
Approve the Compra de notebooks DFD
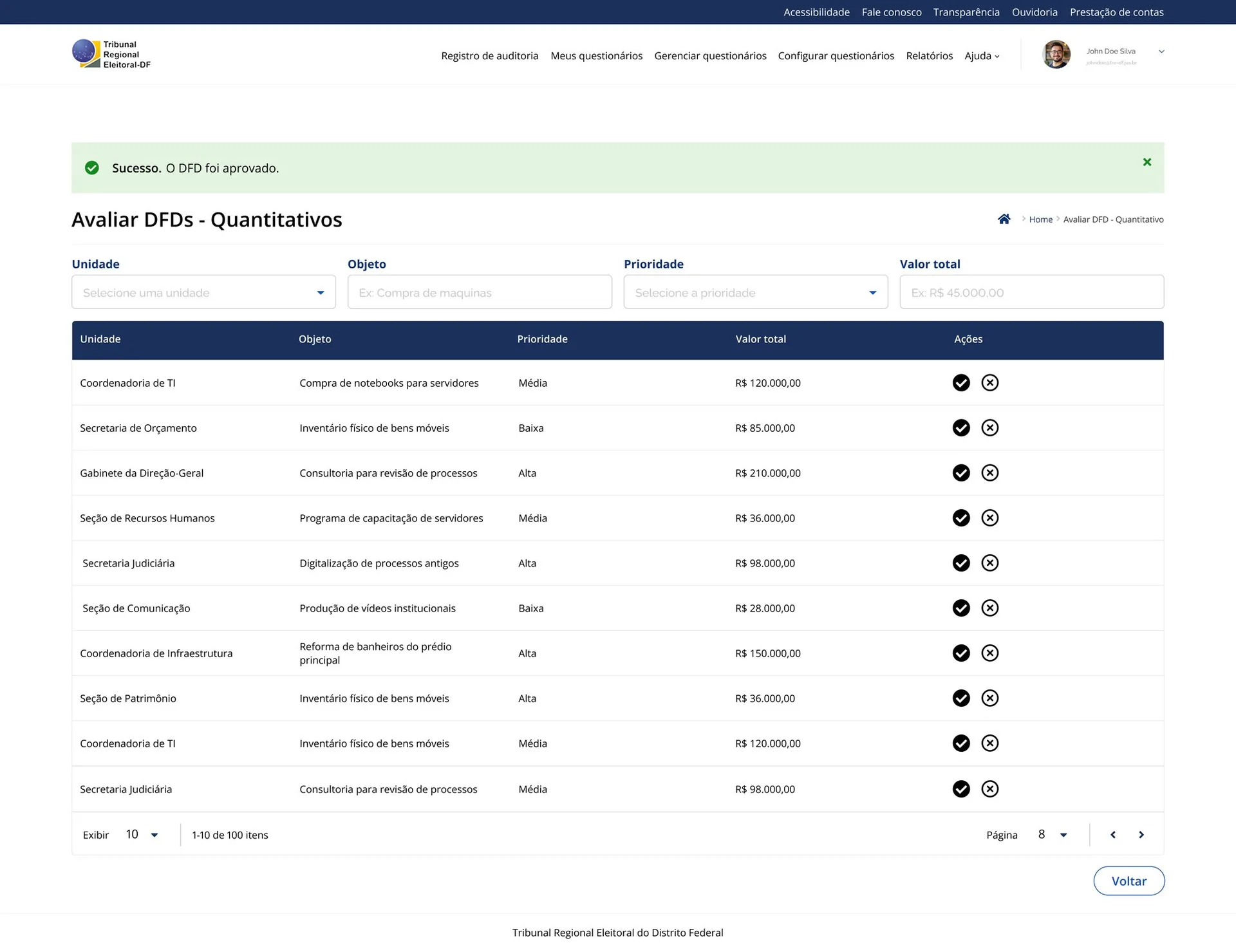click(961, 383)
